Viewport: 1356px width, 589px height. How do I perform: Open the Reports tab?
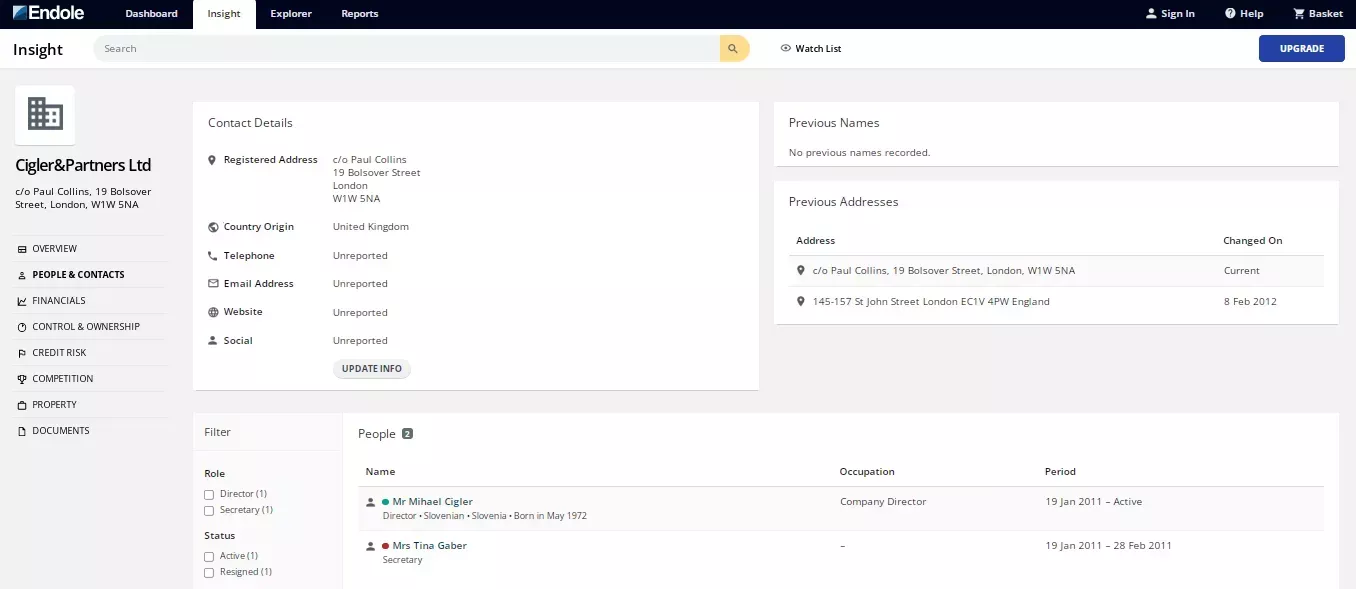coord(359,14)
